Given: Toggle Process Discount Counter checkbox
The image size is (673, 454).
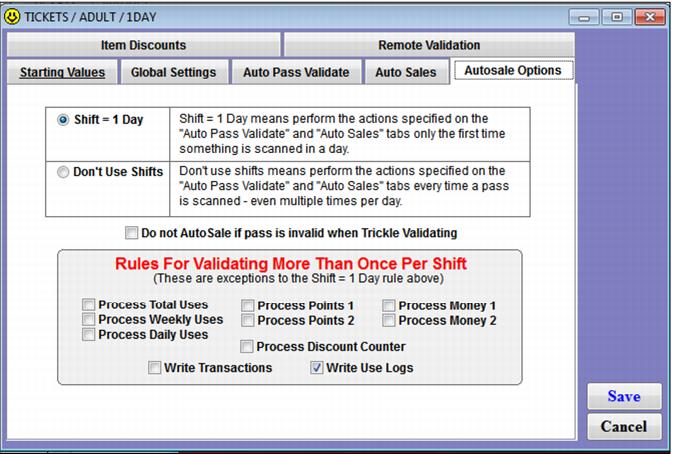Looking at the screenshot, I should click(x=247, y=347).
